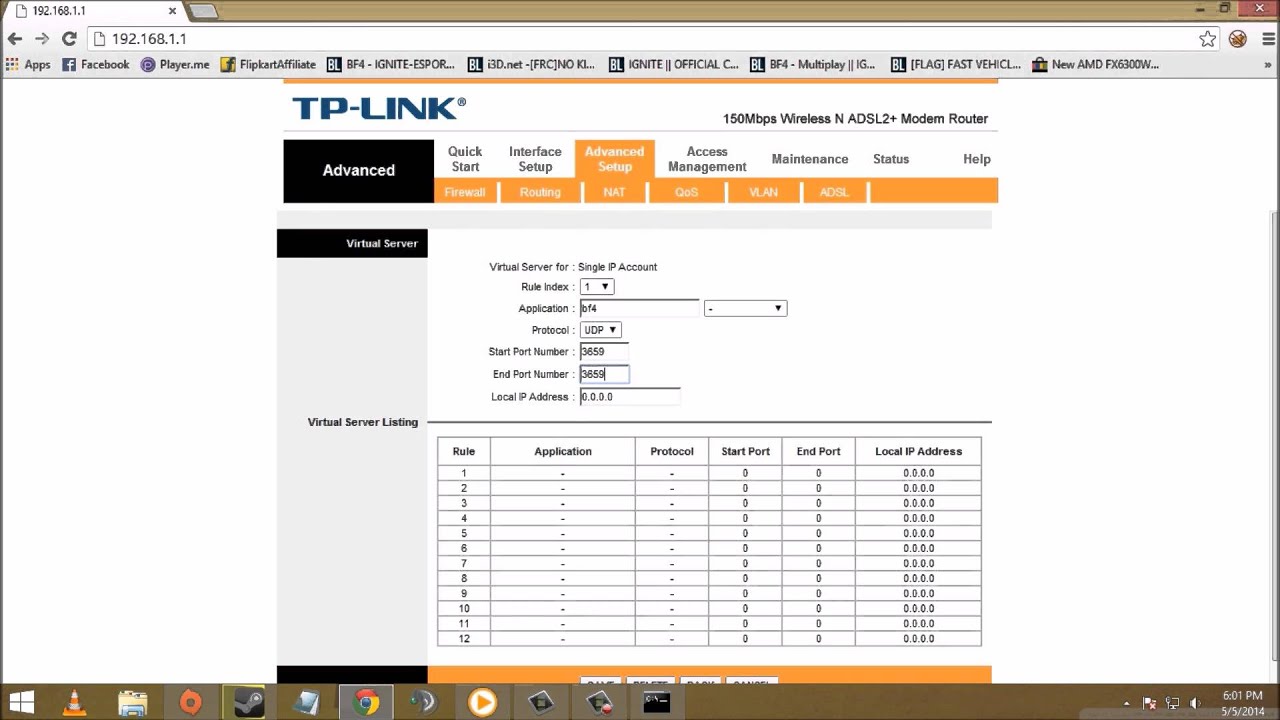Show hidden system tray icons
The image size is (1280, 720).
[x=1127, y=703]
